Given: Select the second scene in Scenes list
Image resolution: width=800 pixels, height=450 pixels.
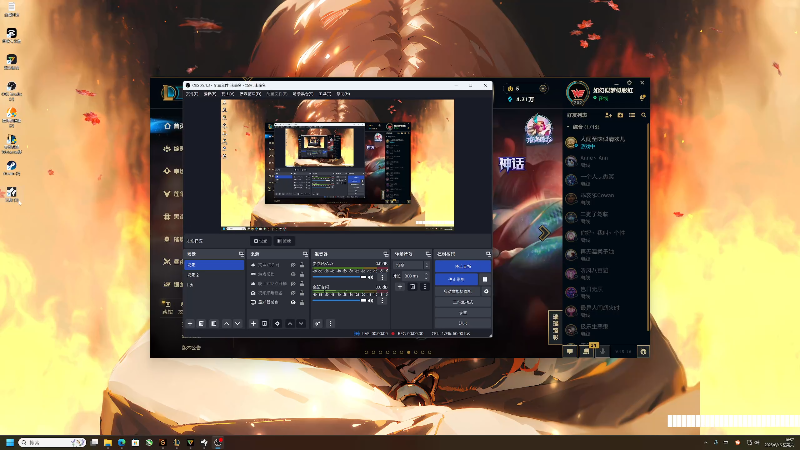Looking at the screenshot, I should click(214, 275).
